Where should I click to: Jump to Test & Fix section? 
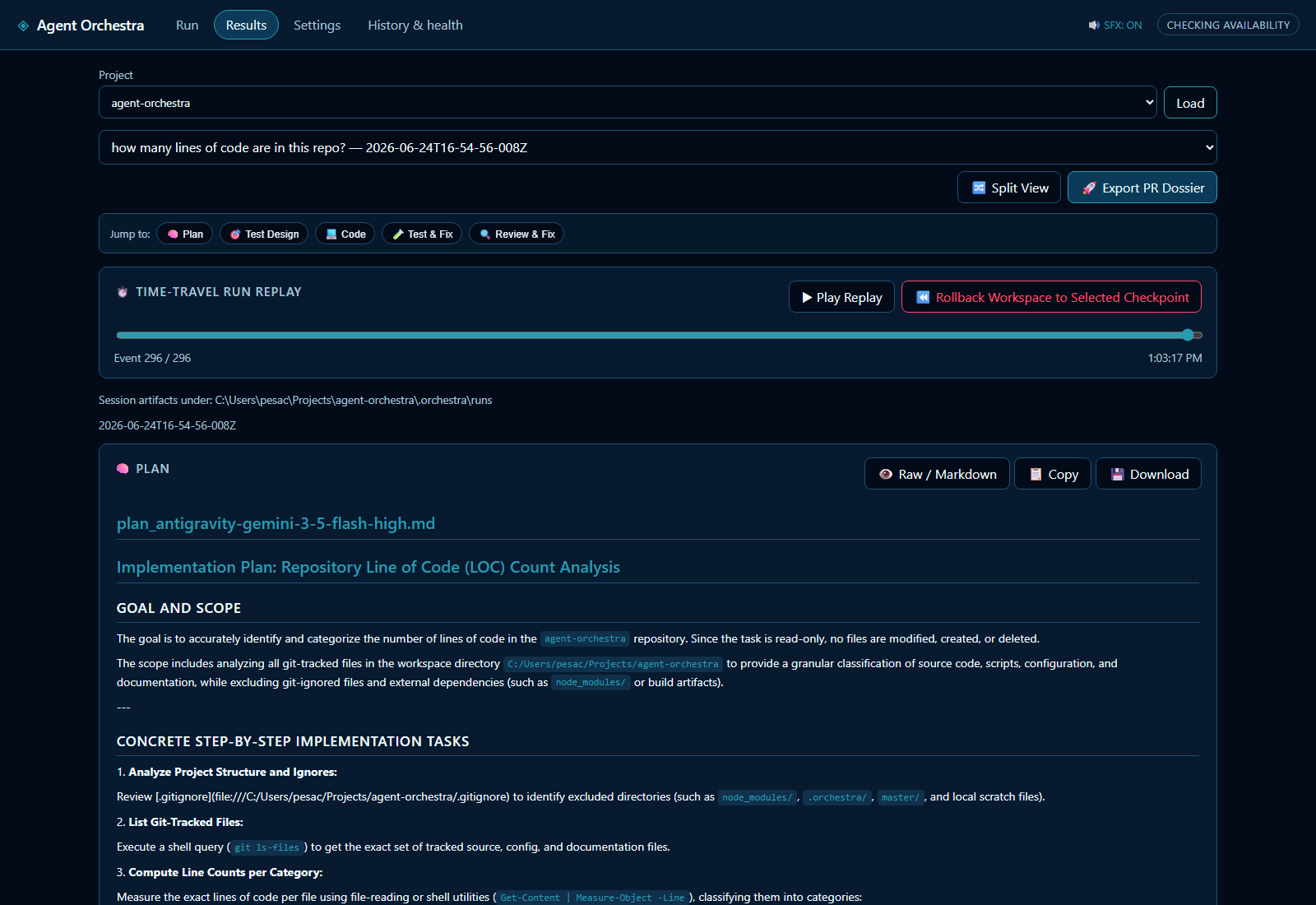pyautogui.click(x=422, y=234)
